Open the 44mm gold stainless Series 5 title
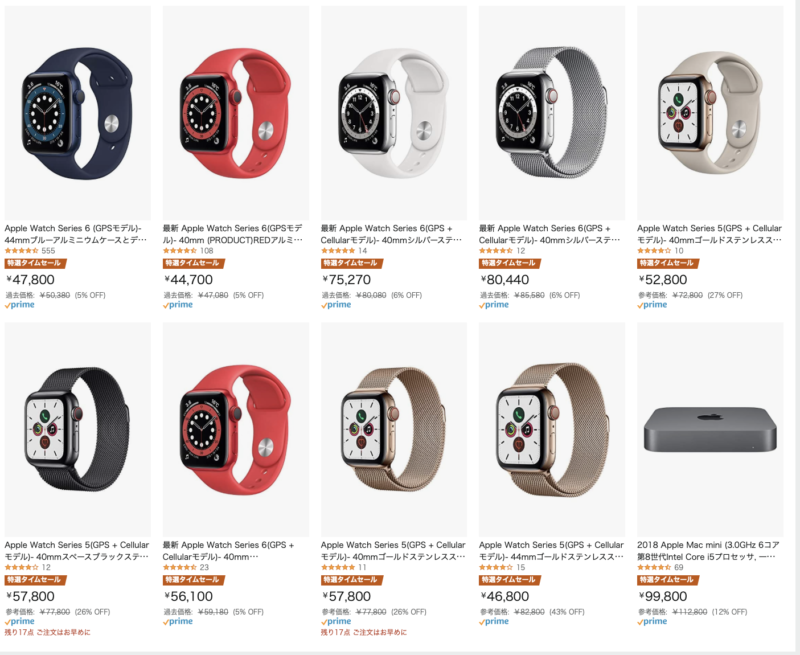Screen dimensions: 800x655 click(551, 550)
